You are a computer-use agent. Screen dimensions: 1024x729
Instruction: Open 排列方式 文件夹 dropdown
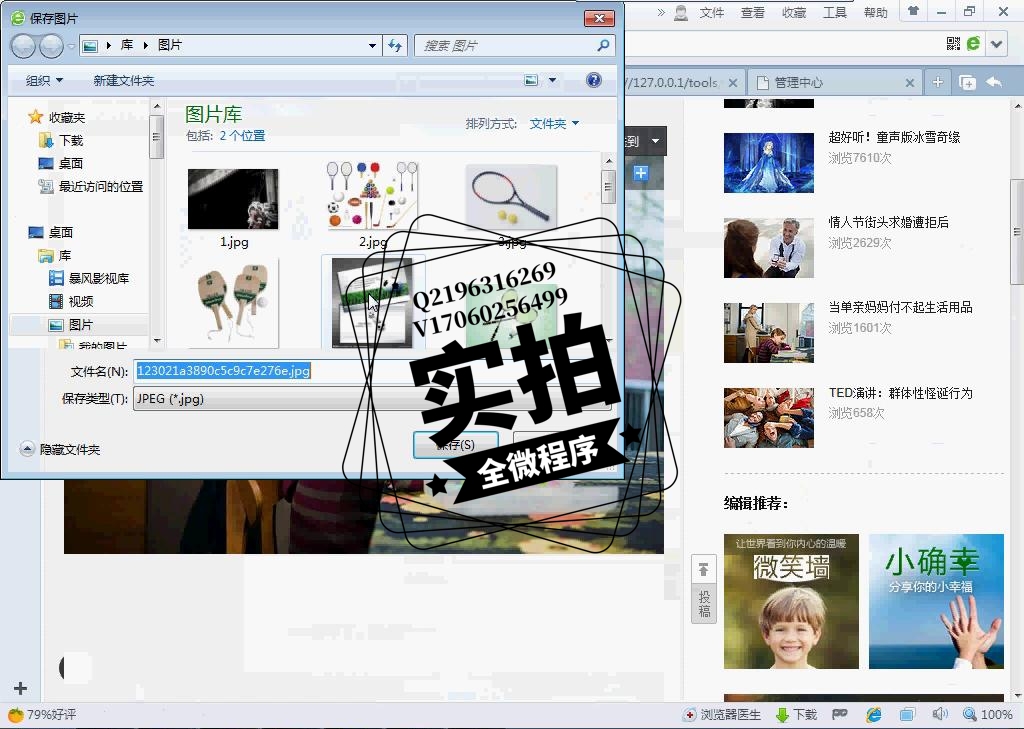(x=554, y=123)
